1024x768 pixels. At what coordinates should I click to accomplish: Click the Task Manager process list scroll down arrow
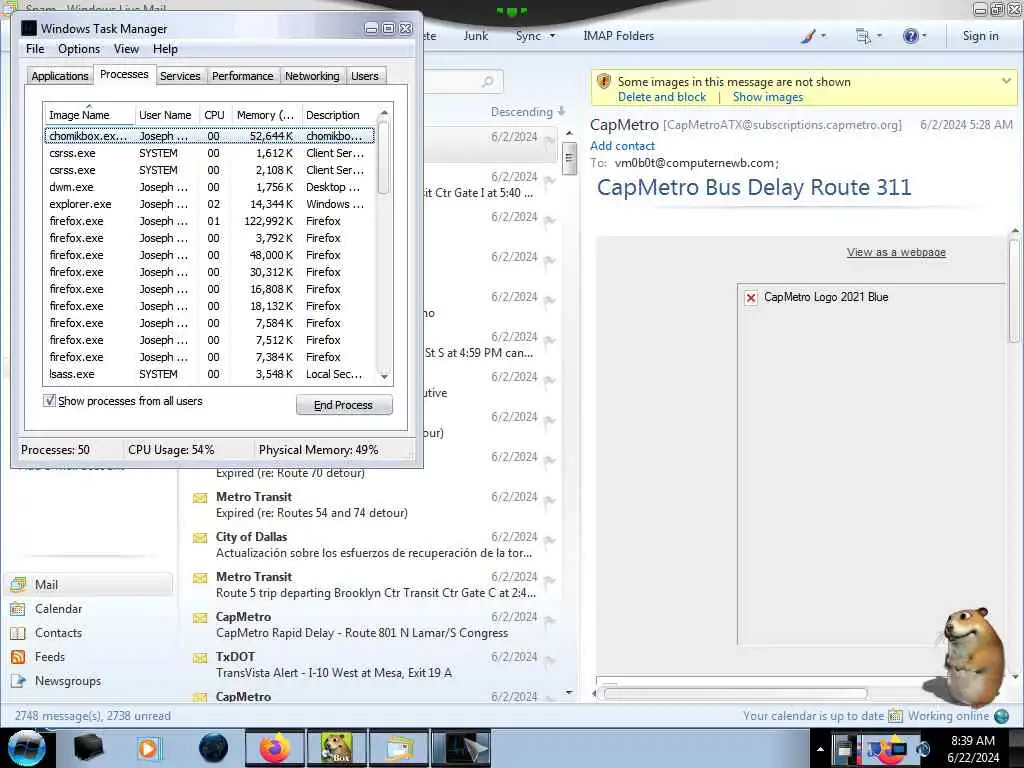[384, 377]
